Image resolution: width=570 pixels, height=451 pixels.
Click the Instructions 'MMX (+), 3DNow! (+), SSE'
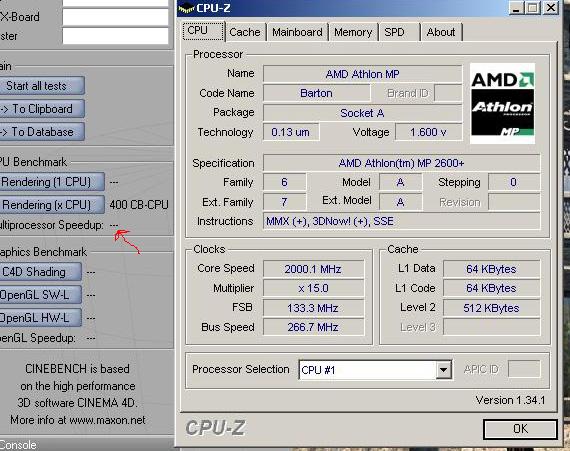(x=401, y=221)
